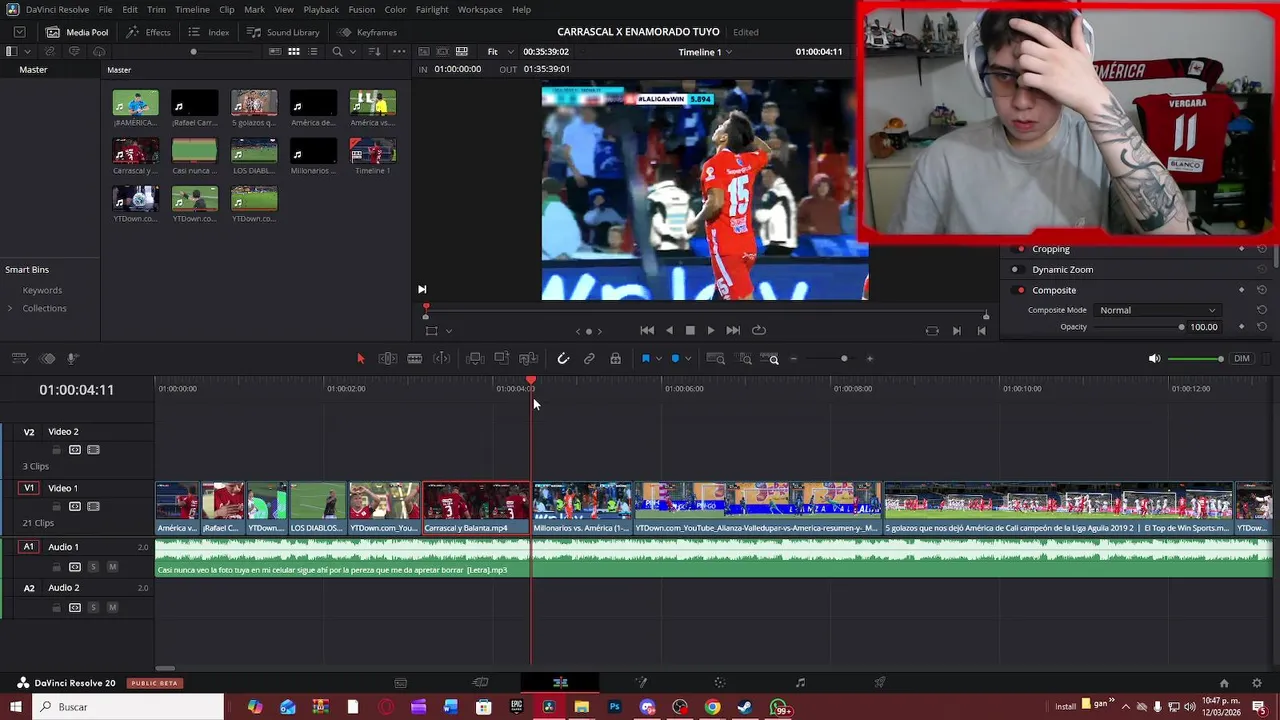Click the Replace Clip icon
1280x720 pixels.
[529, 359]
